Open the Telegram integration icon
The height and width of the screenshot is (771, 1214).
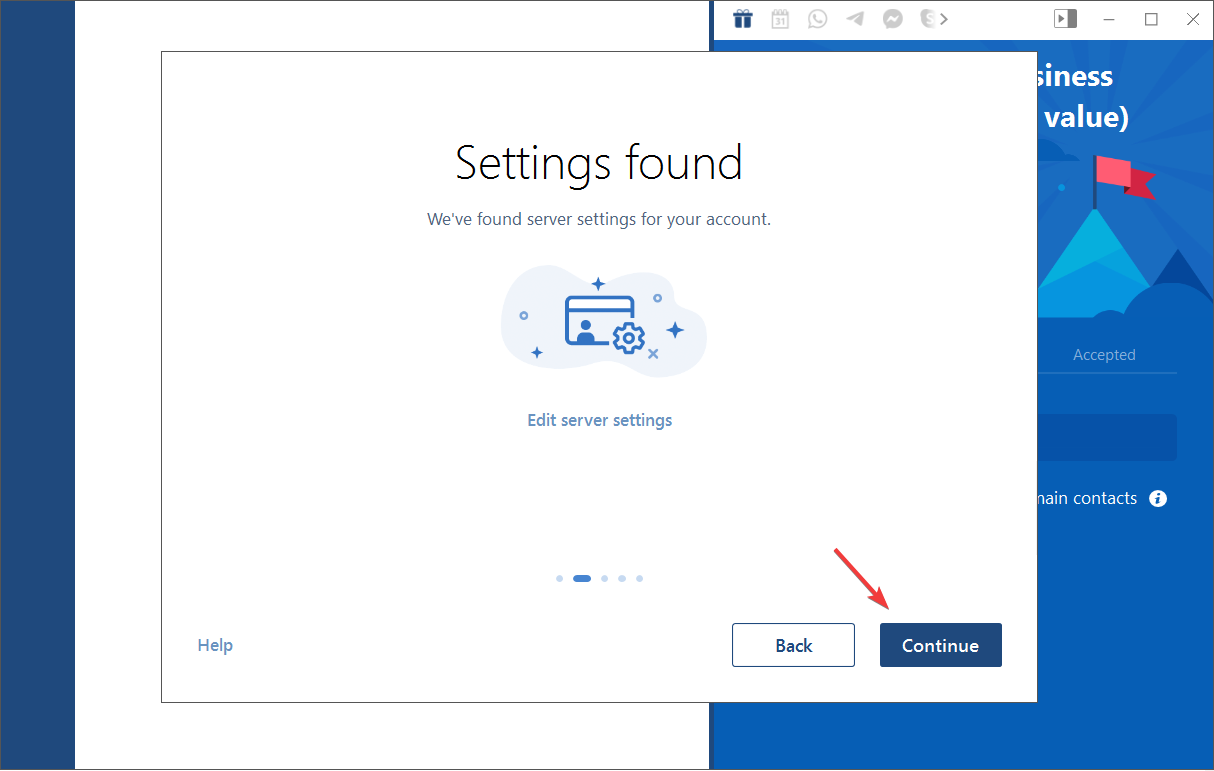855,19
